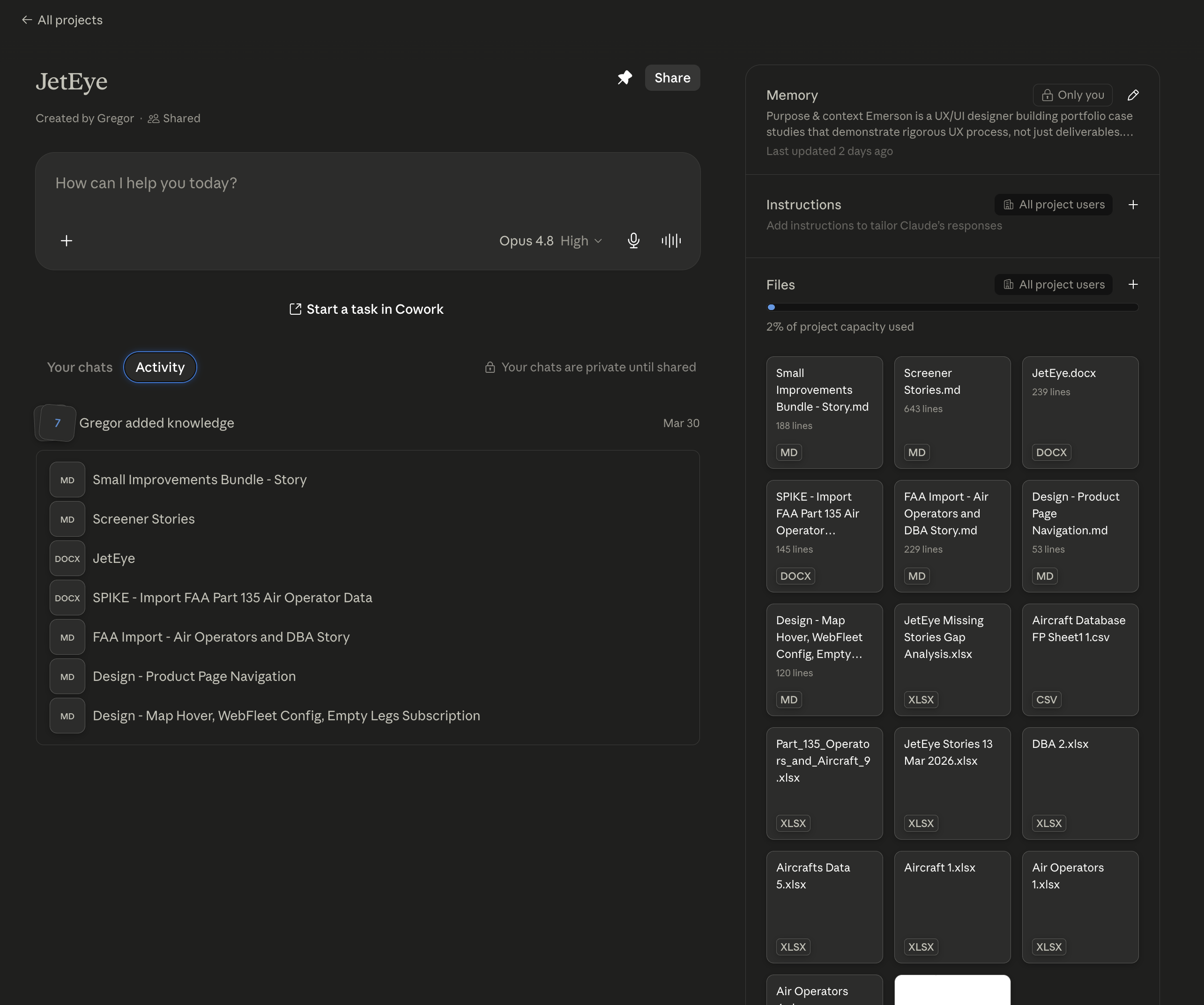The height and width of the screenshot is (1005, 1204).
Task: Click Add instructions to tailor Claude's responses
Action: [884, 226]
